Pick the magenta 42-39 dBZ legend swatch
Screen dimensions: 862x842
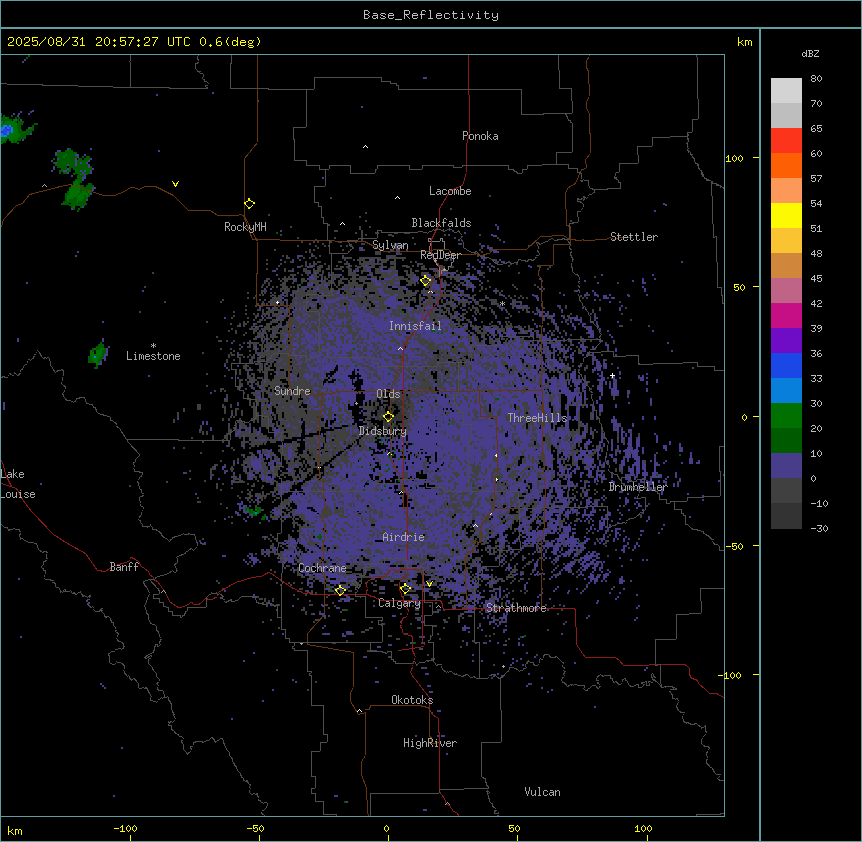(786, 315)
